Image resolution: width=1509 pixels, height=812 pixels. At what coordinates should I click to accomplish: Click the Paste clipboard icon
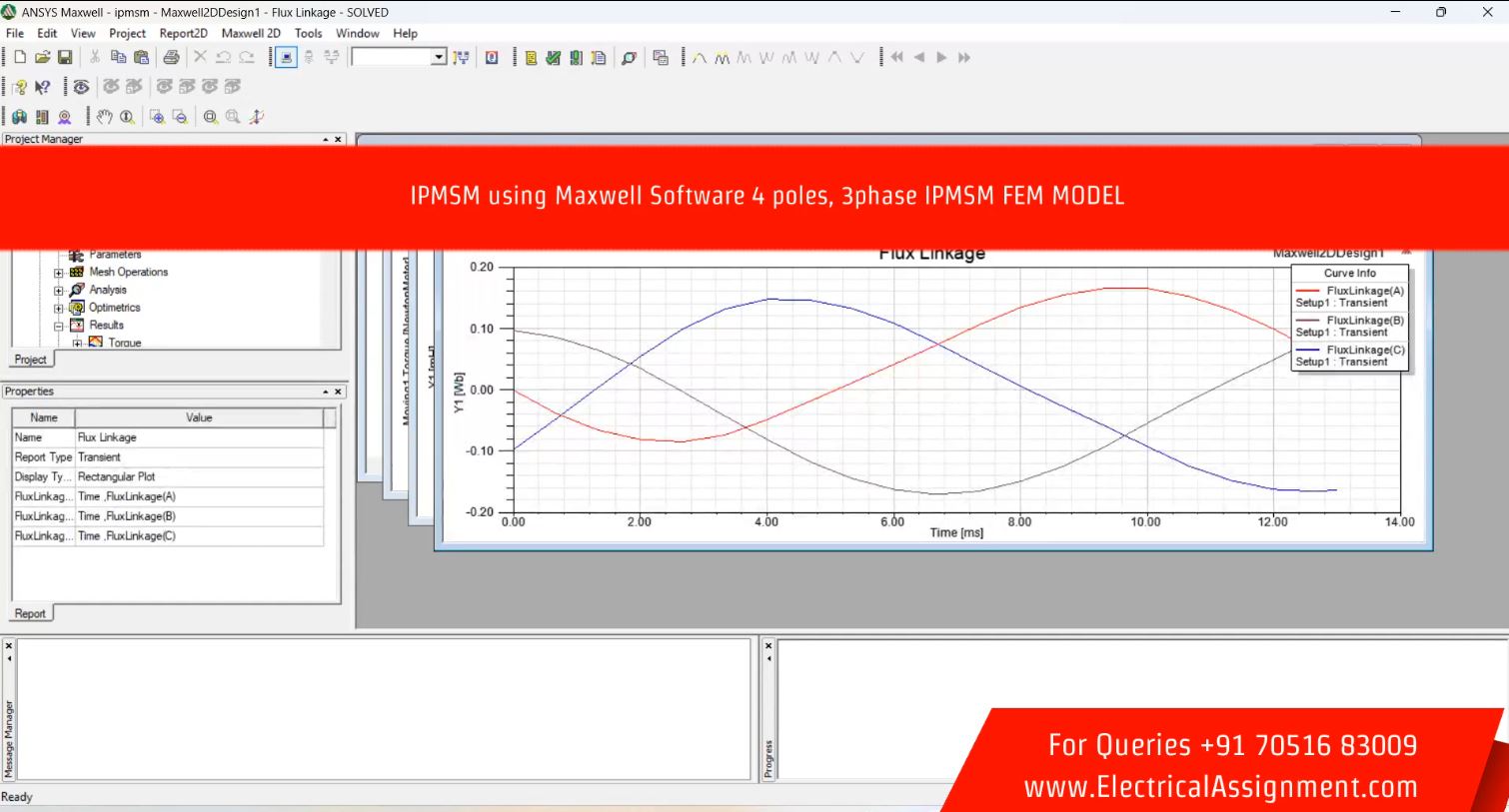coord(141,58)
